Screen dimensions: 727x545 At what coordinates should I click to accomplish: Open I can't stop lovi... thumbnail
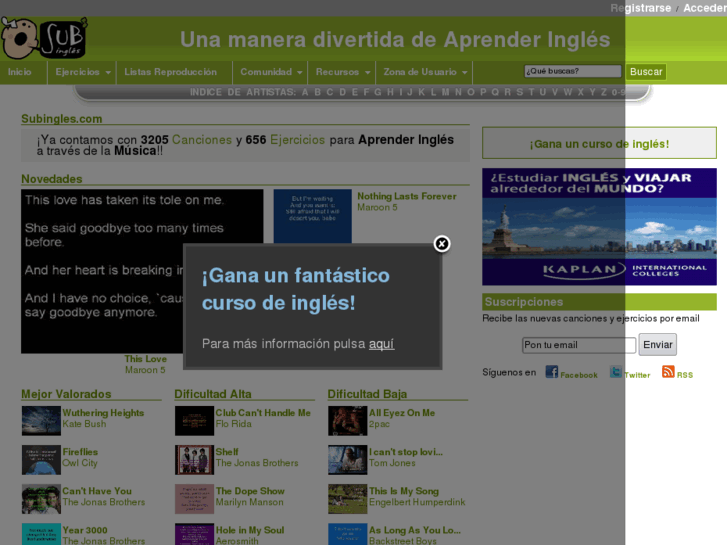pos(348,460)
